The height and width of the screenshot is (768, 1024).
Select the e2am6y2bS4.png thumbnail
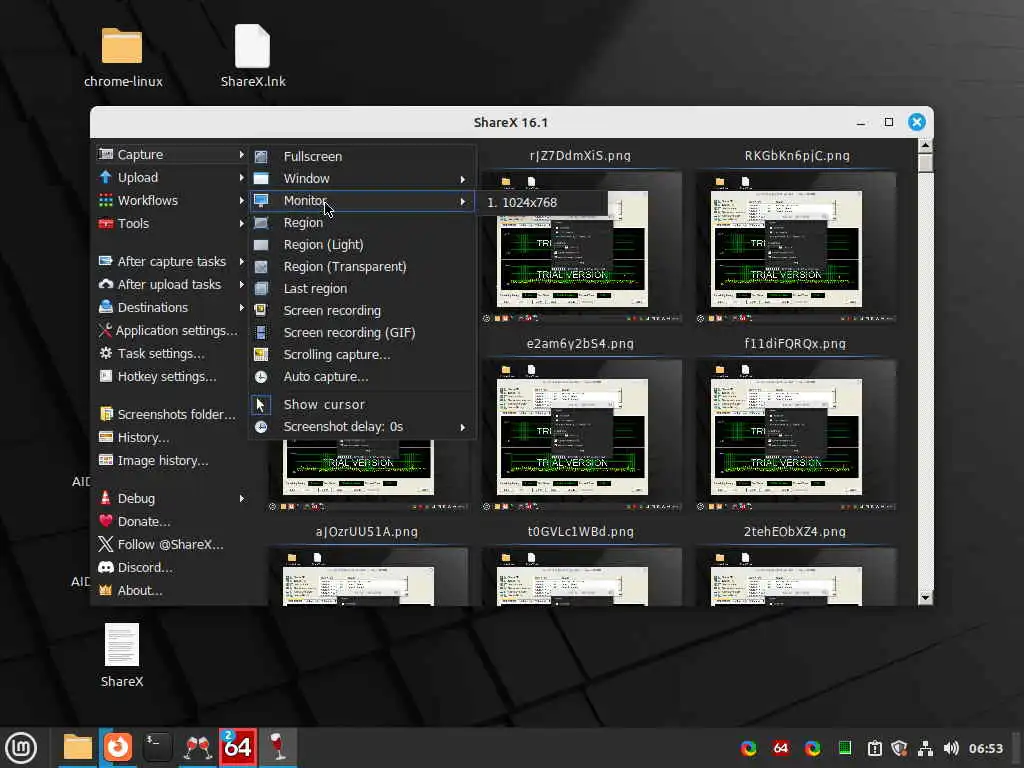tap(582, 436)
